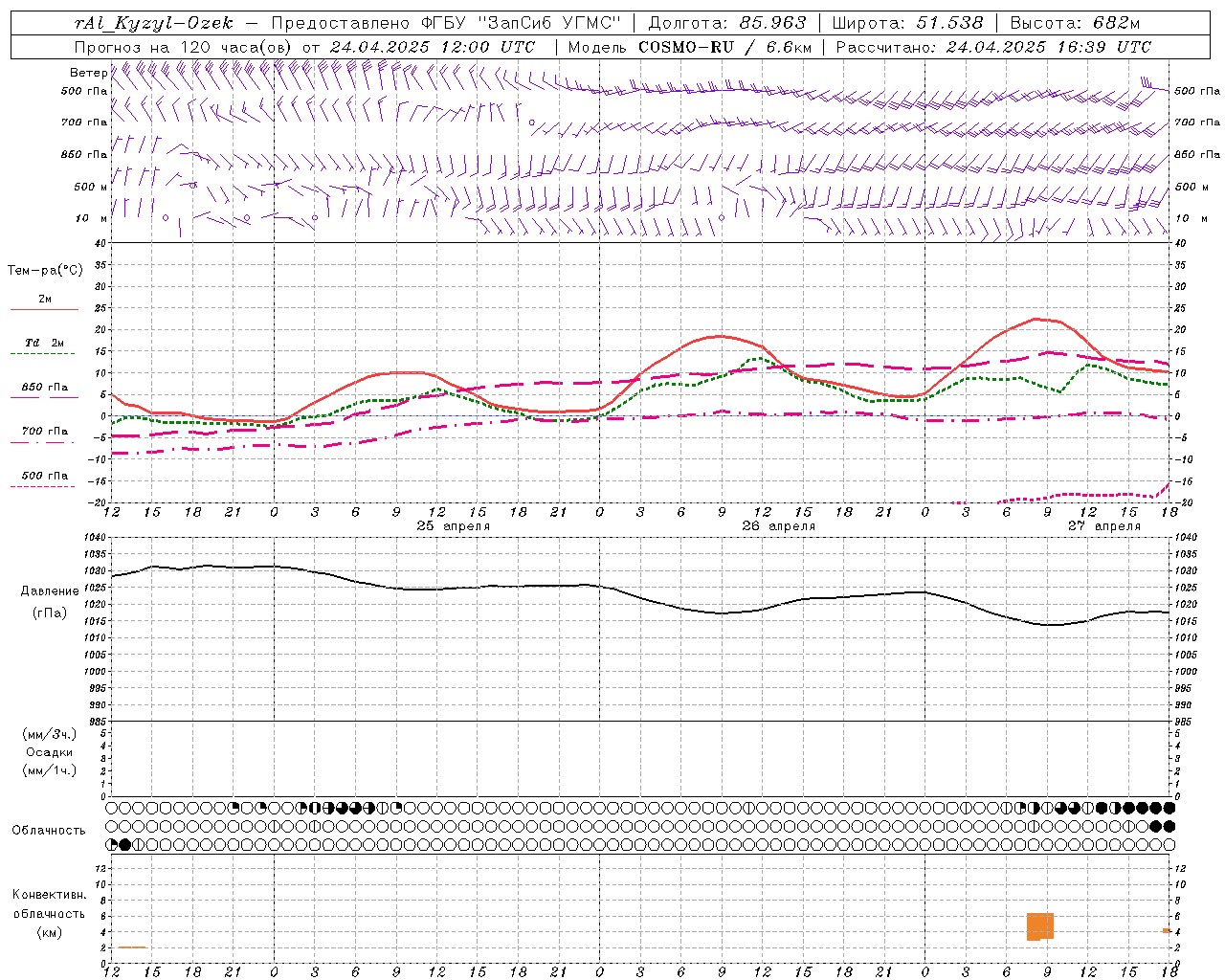Image resolution: width=1225 pixels, height=980 pixels.
Task: Click the '26 апреля' date label
Action: 778,525
